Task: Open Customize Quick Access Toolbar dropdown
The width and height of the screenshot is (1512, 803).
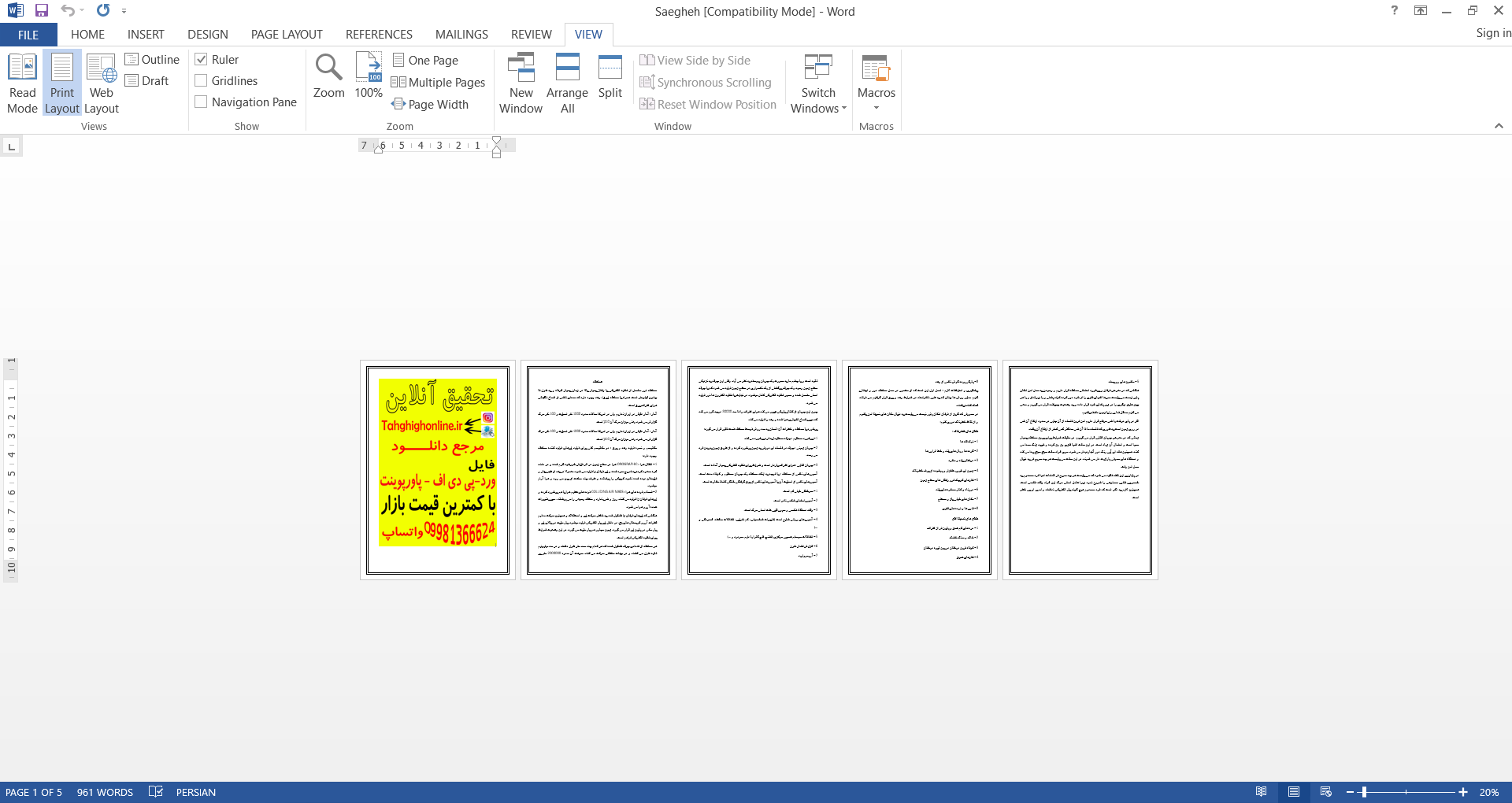Action: point(124,11)
